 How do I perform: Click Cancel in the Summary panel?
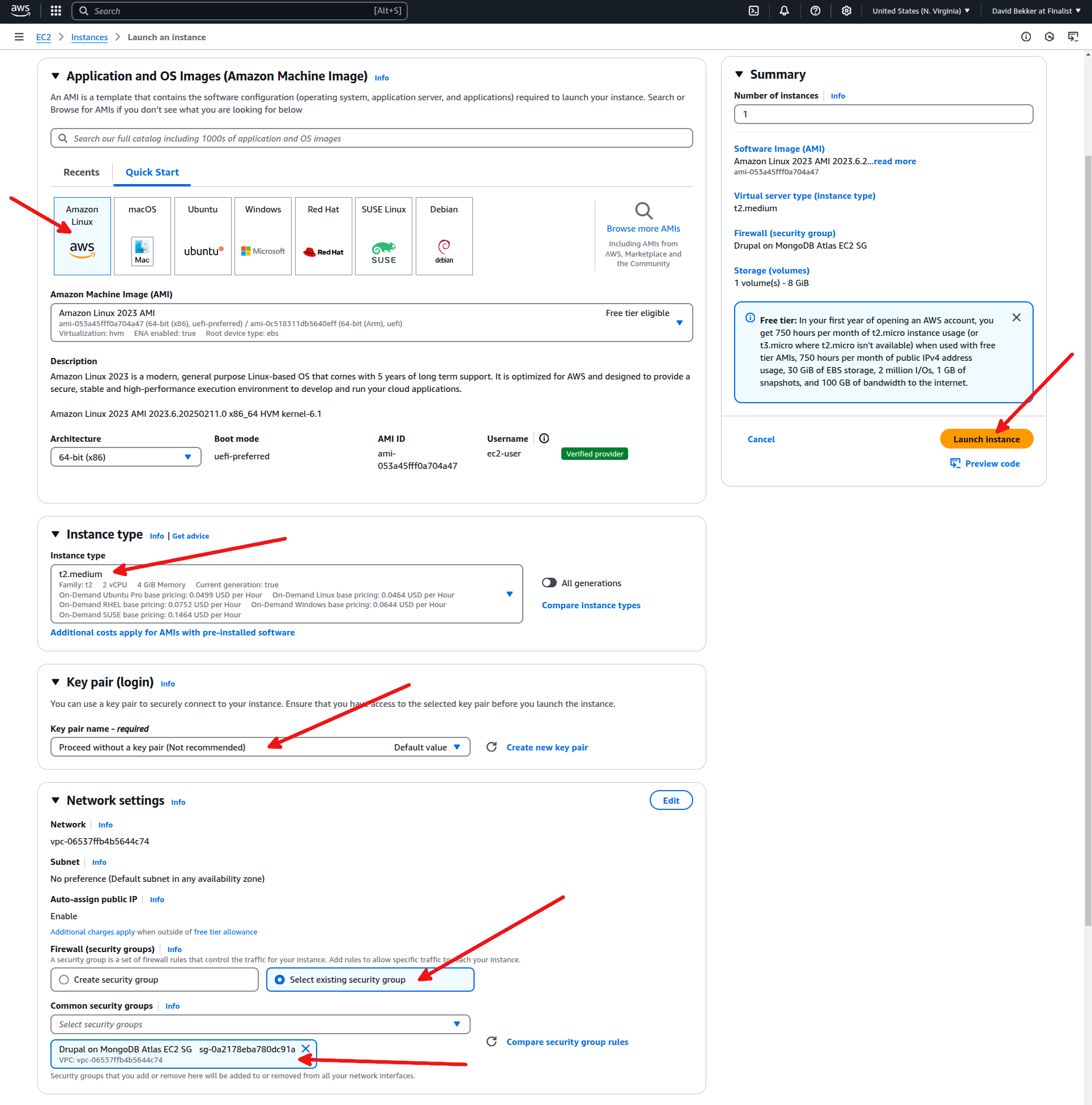point(761,440)
